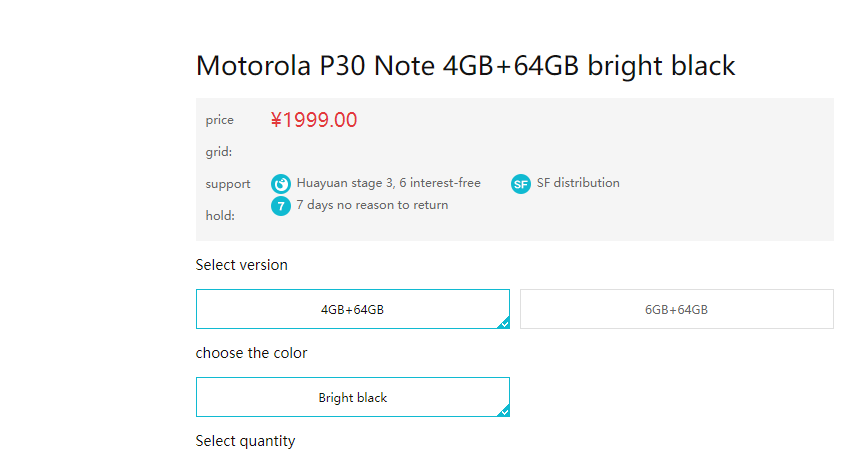Click the SF distribution text
Viewport: 841px width, 461px height.
(x=578, y=183)
